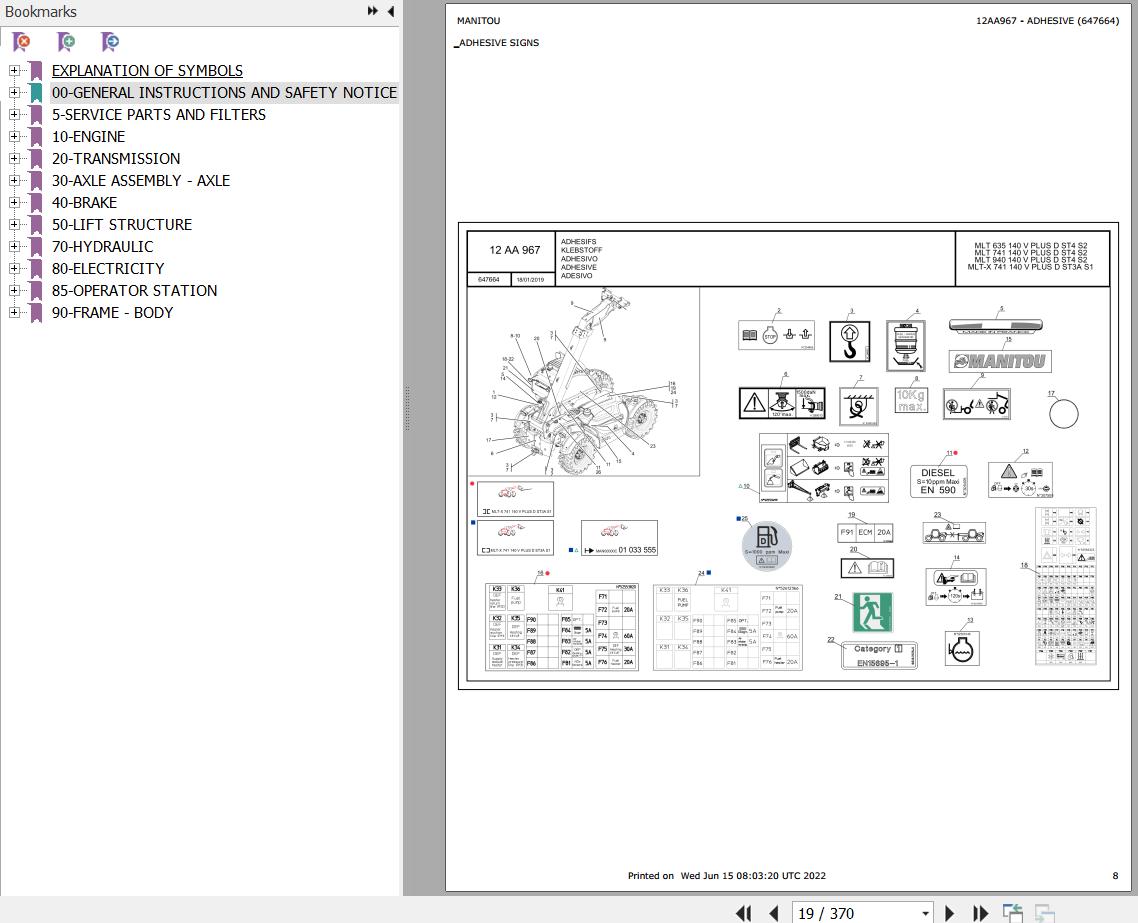The height and width of the screenshot is (923, 1138).
Task: Click the panel splitter grip handle
Action: pyautogui.click(x=407, y=409)
